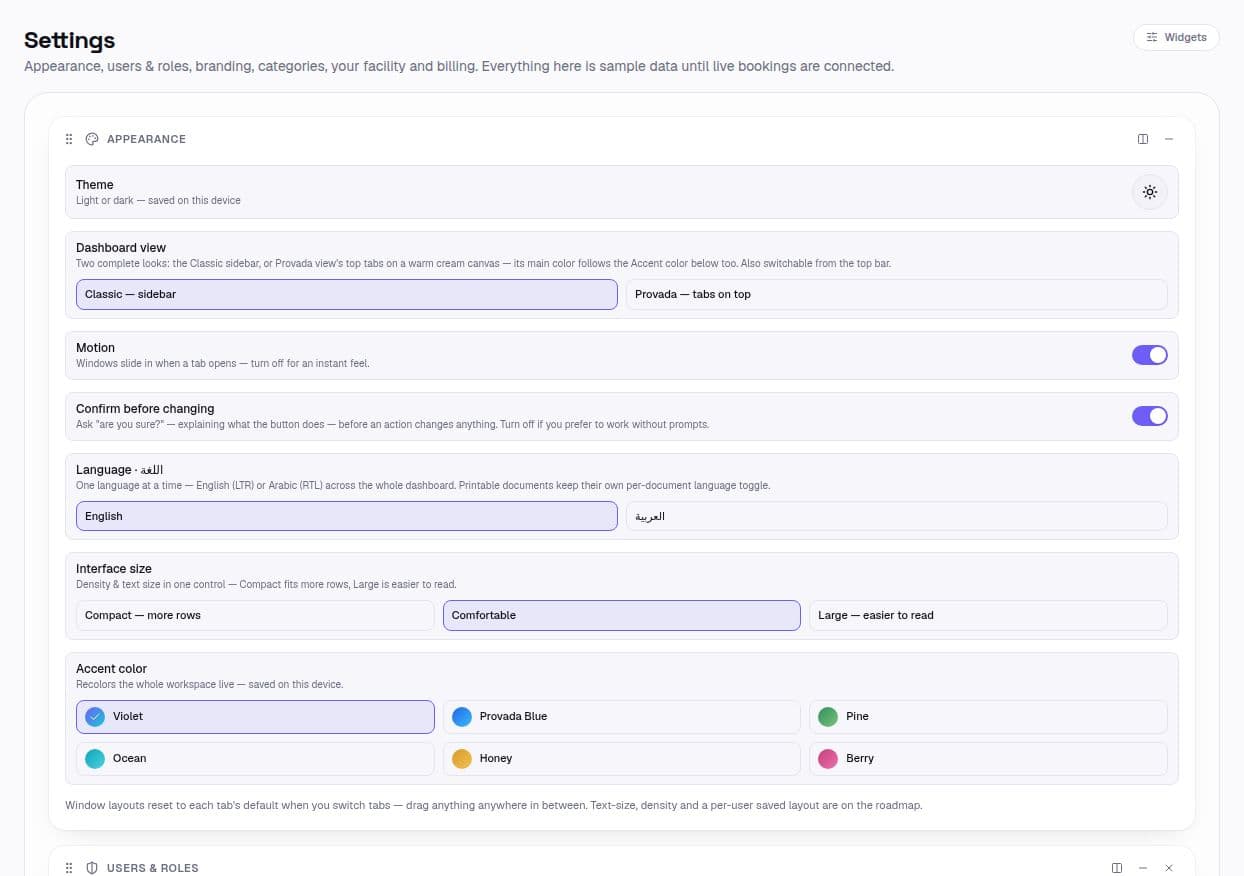This screenshot has height=876, width=1244.
Task: Close the Users & Roles panel
Action: 1169,868
